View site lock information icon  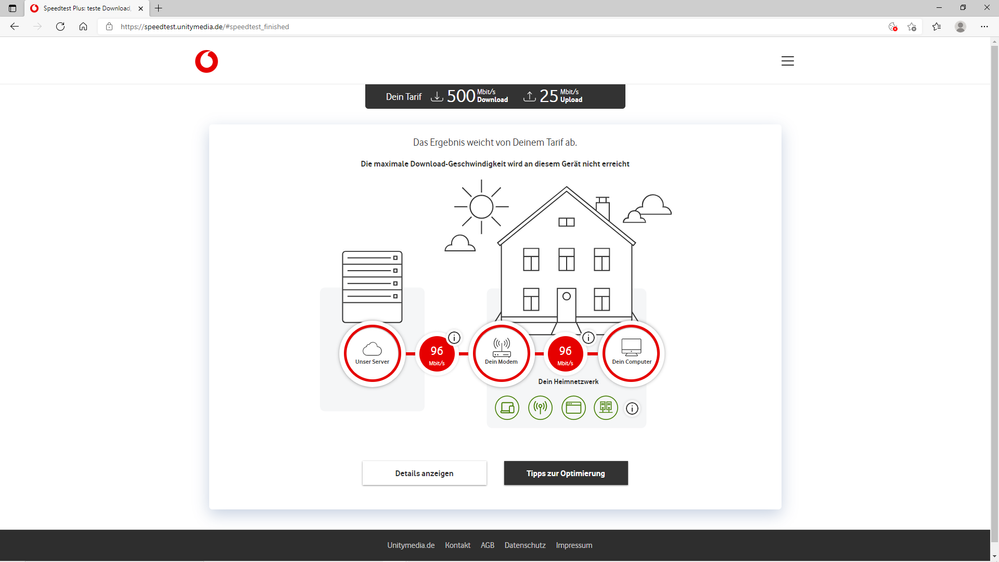click(109, 27)
